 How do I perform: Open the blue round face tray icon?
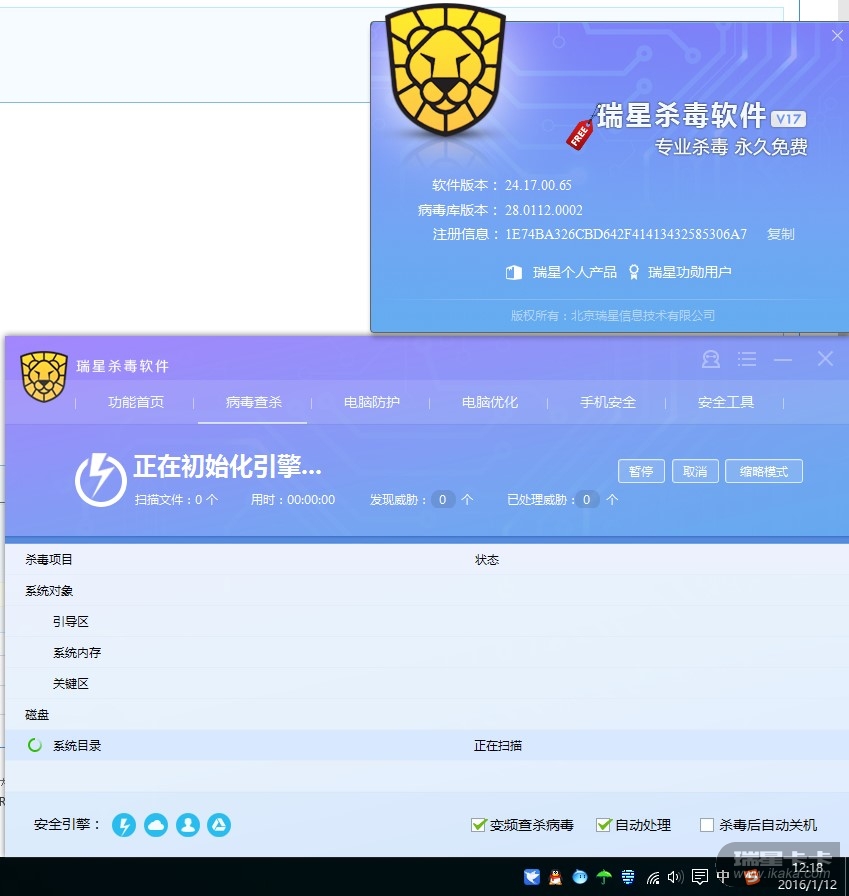(x=579, y=877)
